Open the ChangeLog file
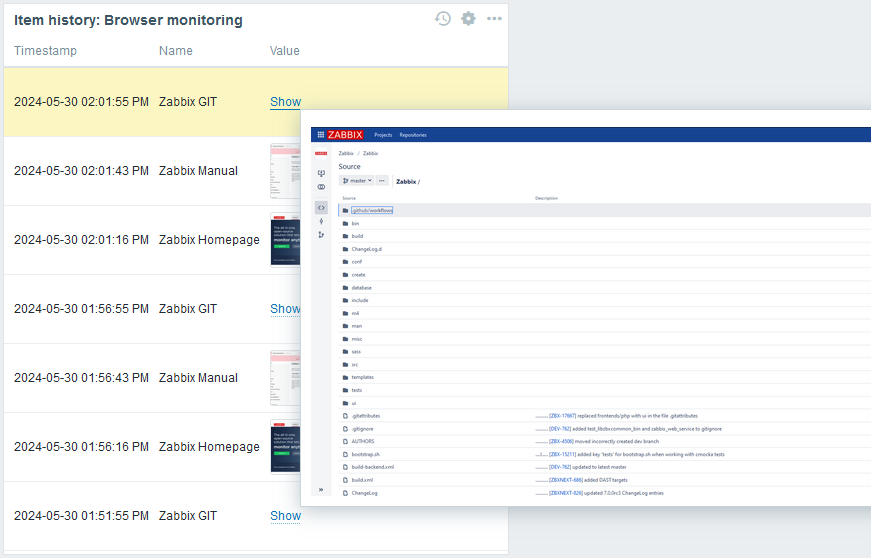The width and height of the screenshot is (871, 558). [364, 493]
